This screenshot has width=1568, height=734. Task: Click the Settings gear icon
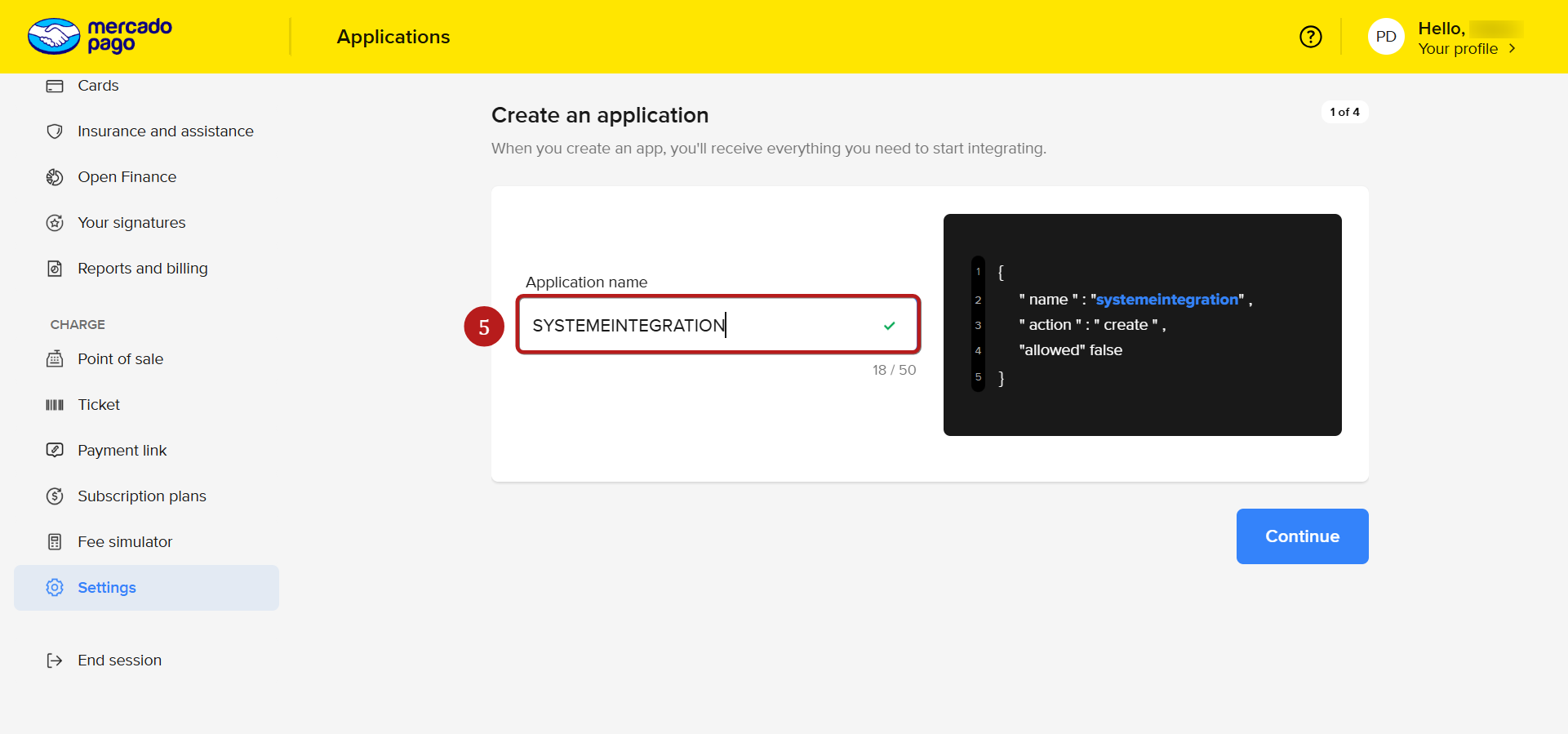(55, 588)
